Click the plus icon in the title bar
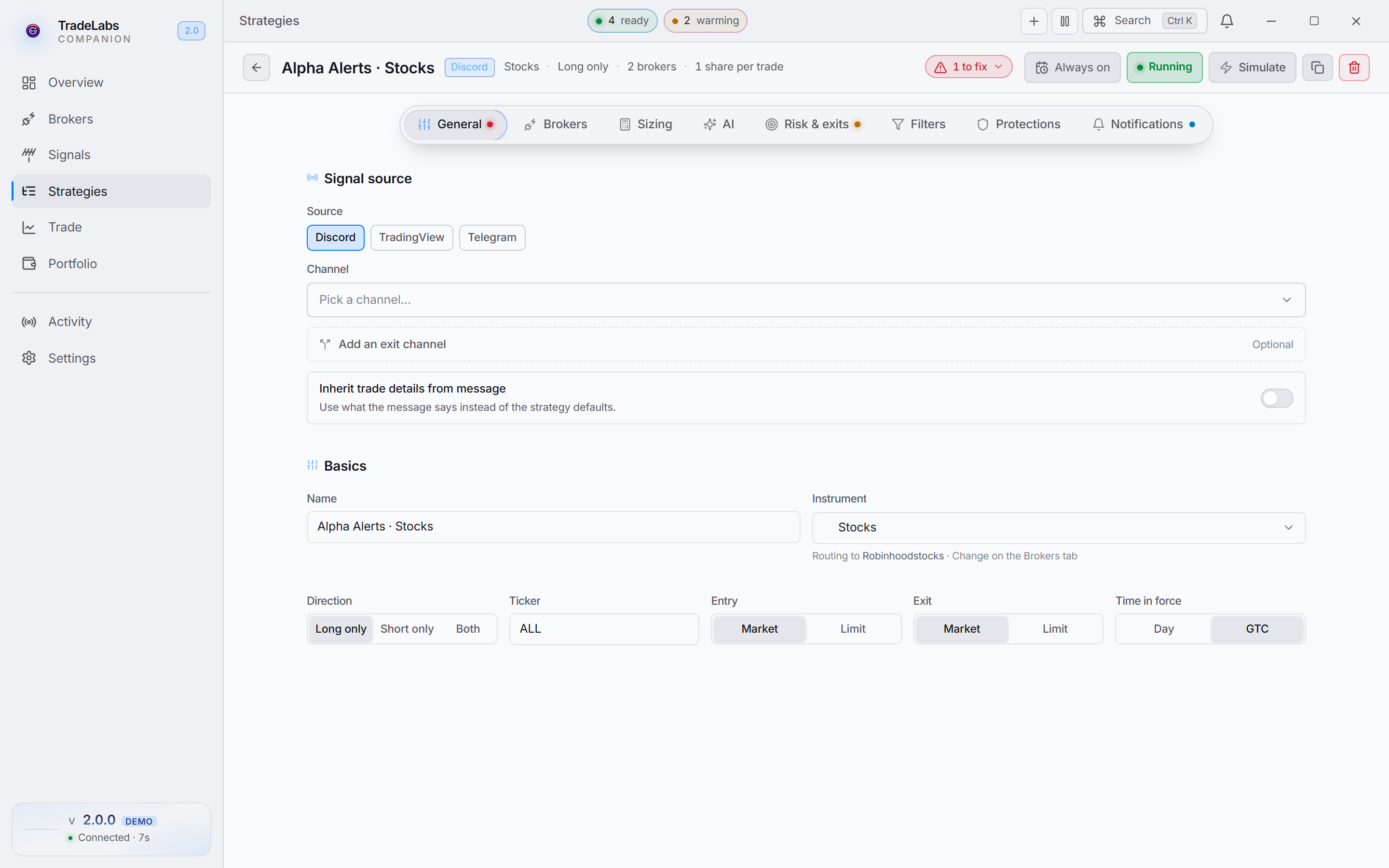This screenshot has width=1389, height=868. tap(1034, 21)
